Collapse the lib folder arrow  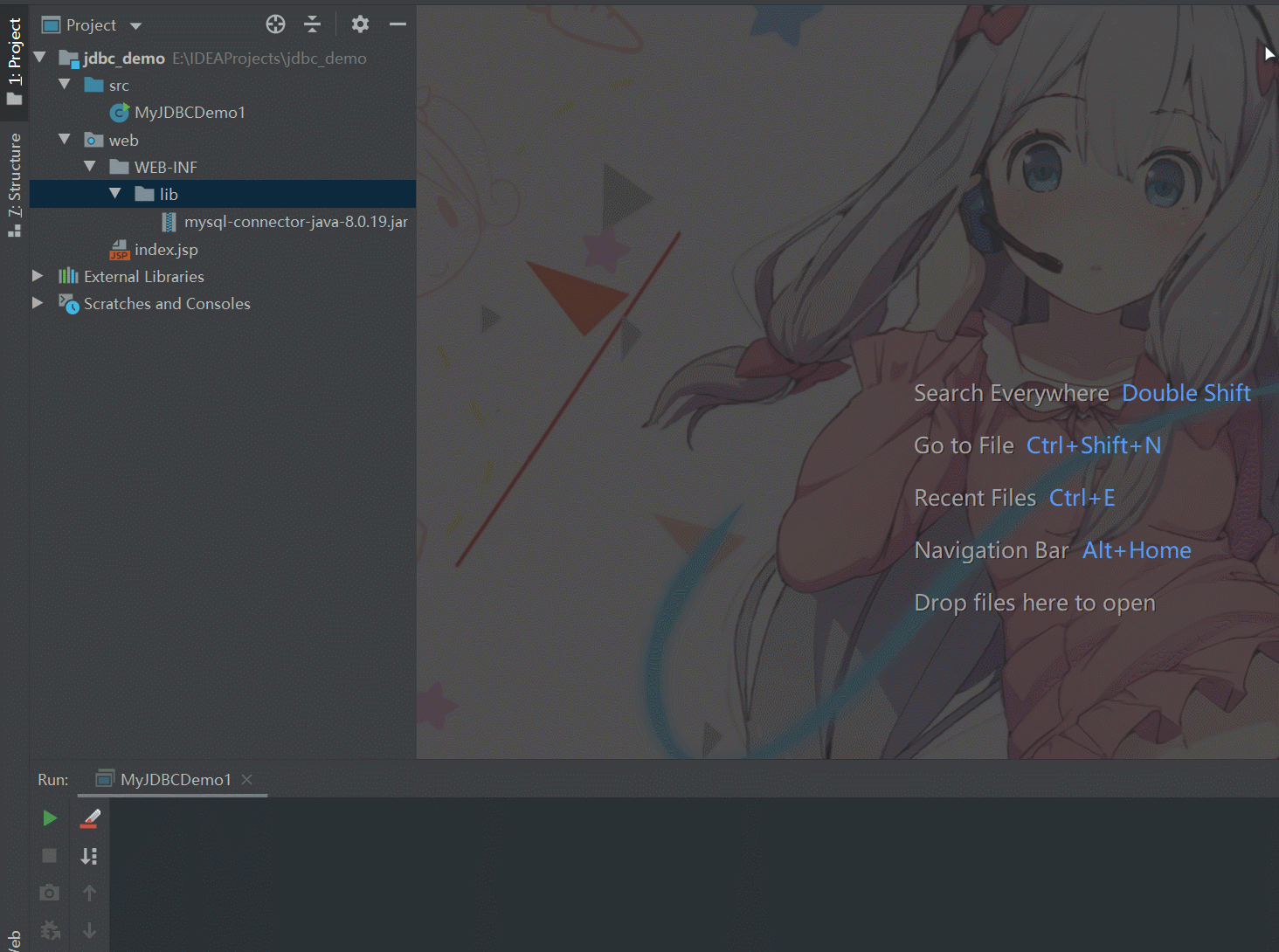click(115, 194)
